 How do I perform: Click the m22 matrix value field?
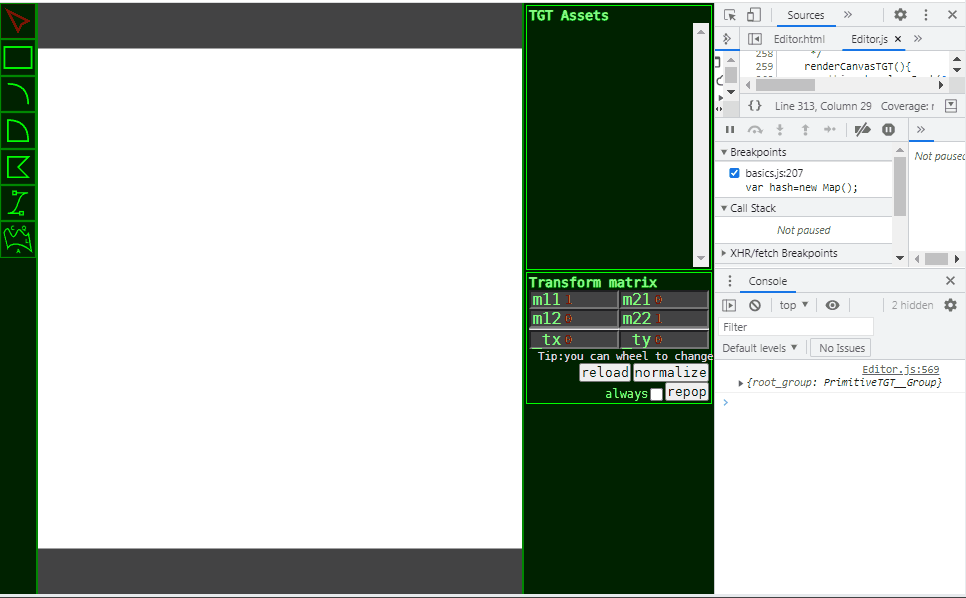point(664,318)
